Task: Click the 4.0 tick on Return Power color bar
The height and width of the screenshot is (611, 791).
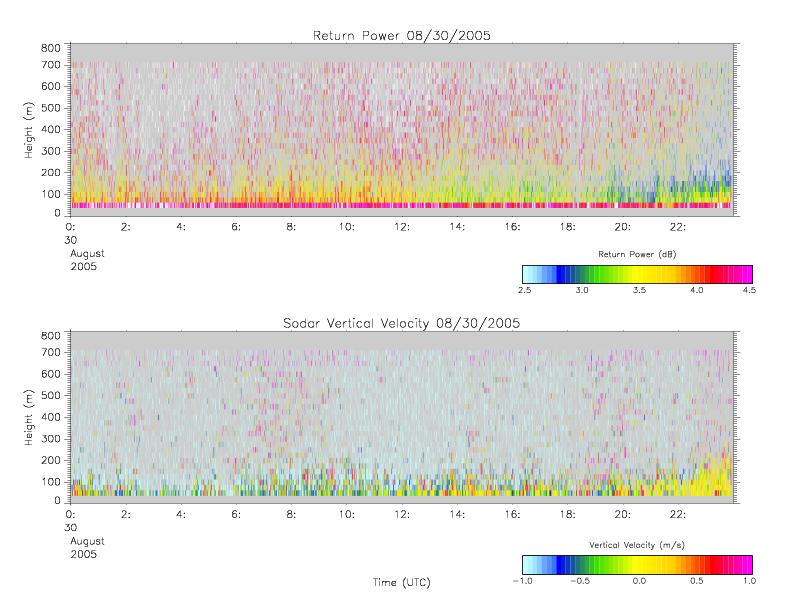Action: tap(697, 290)
